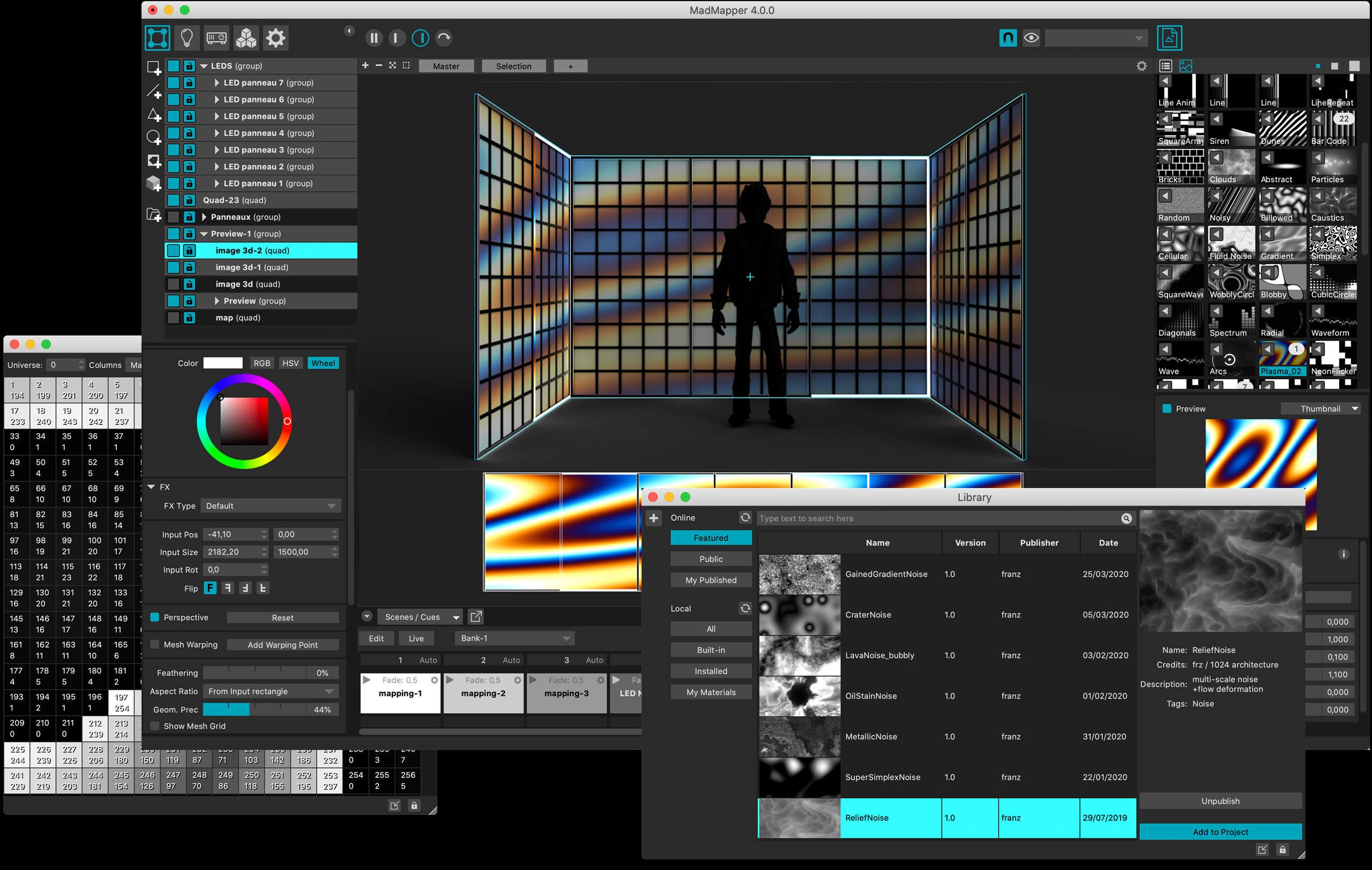Open the 3D modules cubes icon
1372x870 pixels.
[246, 38]
